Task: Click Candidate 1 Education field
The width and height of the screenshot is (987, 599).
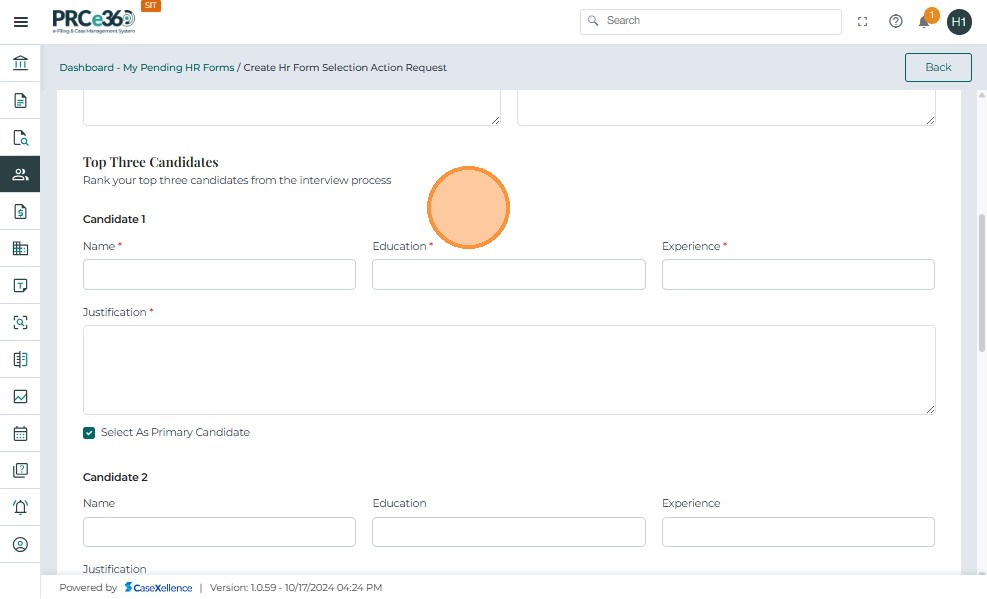Action: [x=508, y=275]
